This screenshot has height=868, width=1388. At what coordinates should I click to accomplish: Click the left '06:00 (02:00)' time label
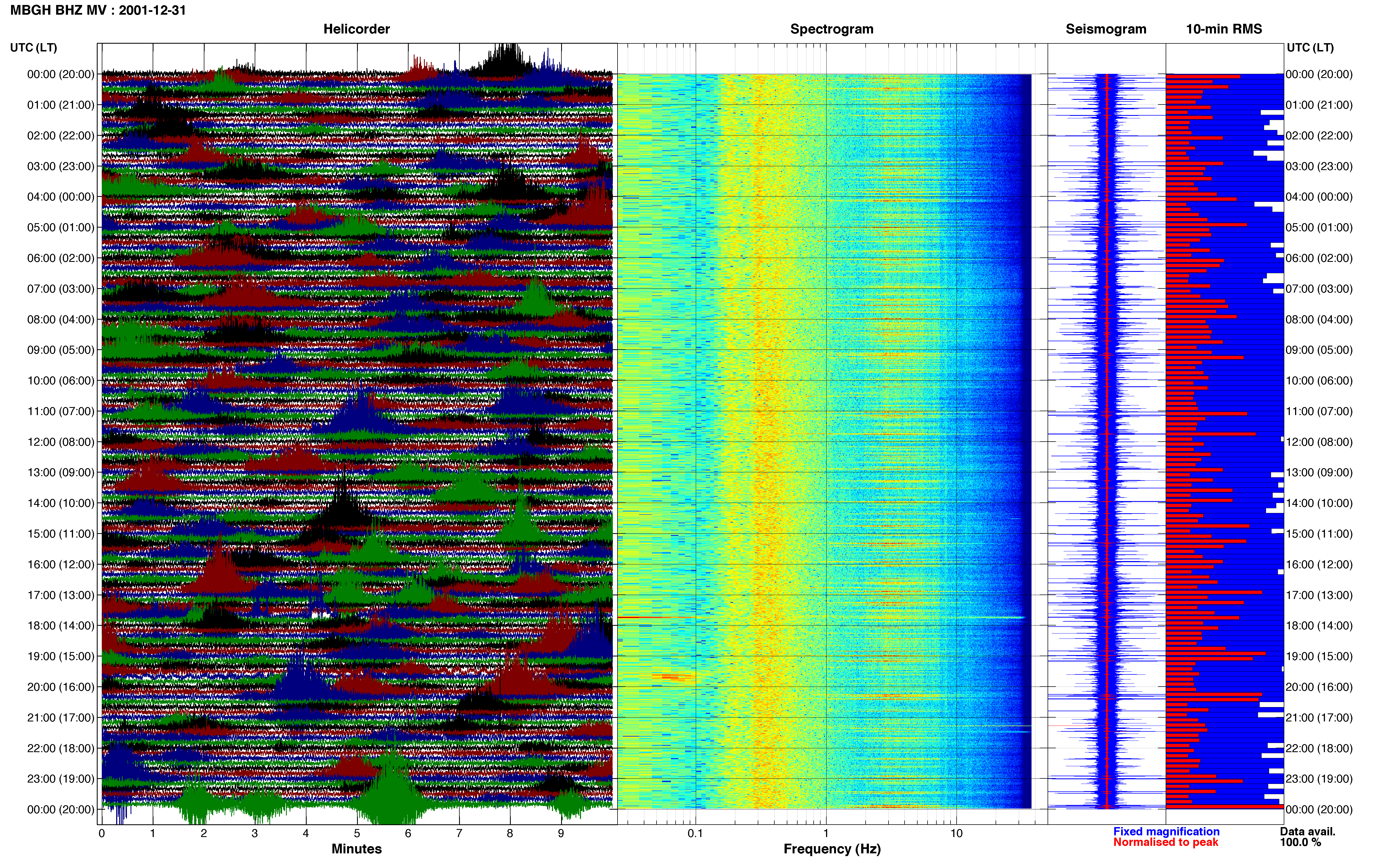(61, 258)
